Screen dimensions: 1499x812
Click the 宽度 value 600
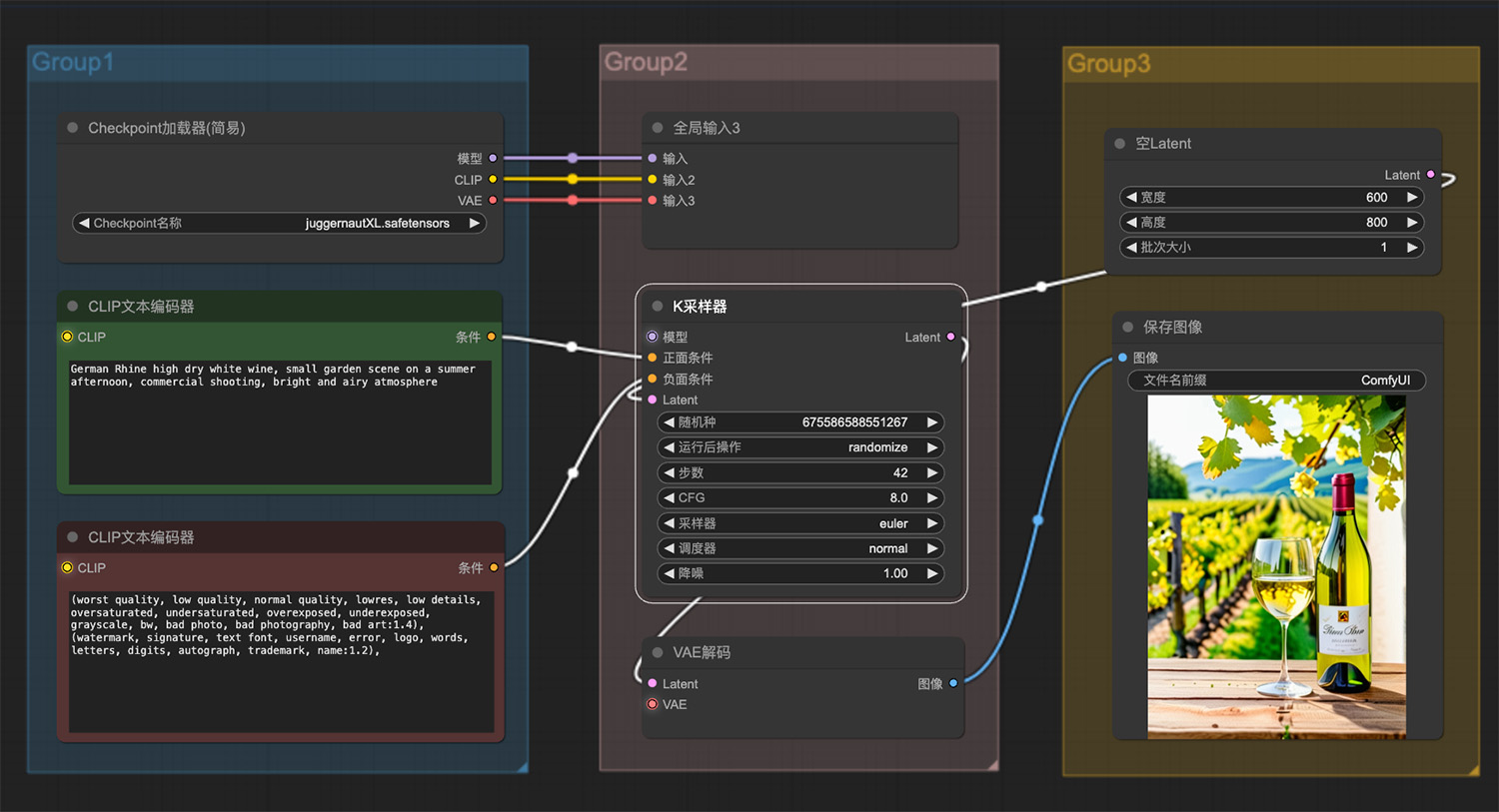point(1376,197)
